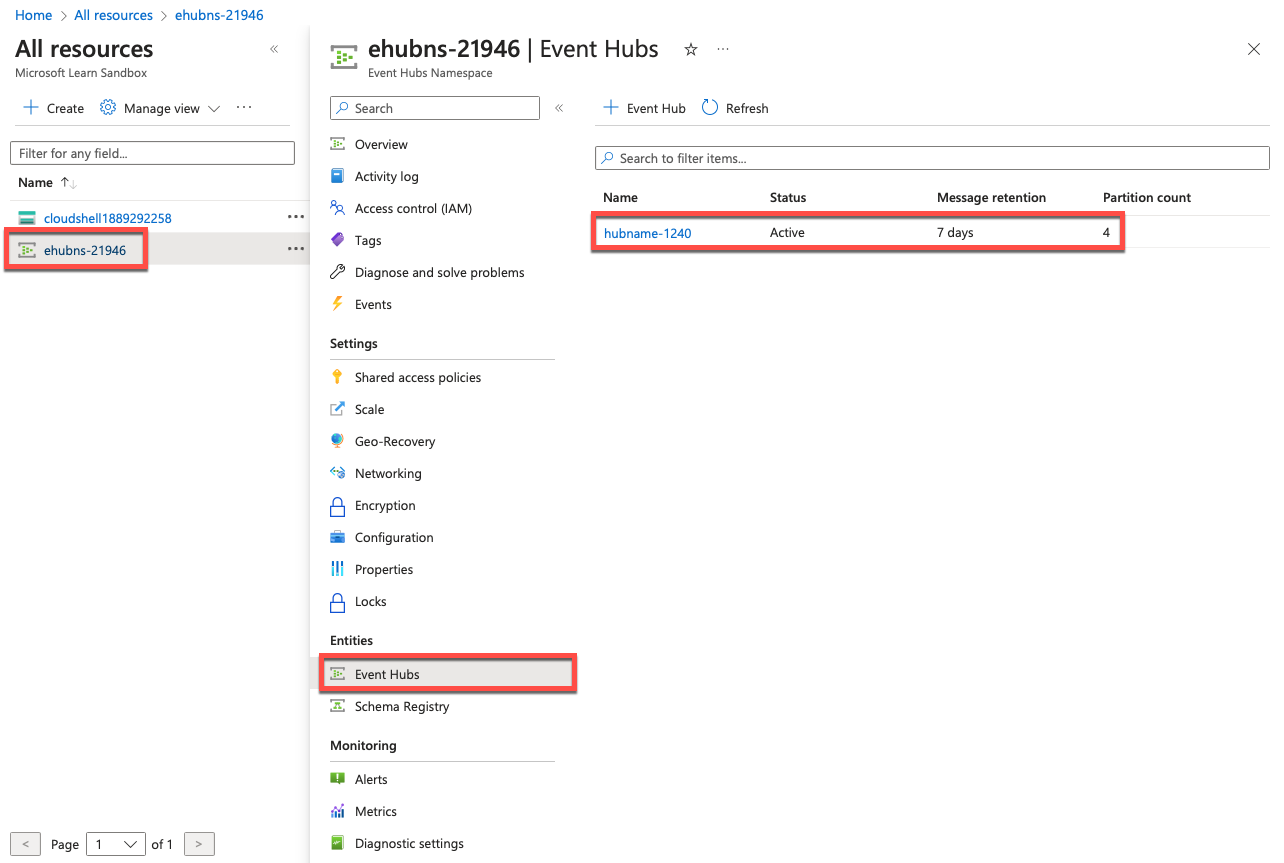
Task: Create a new resource with Create button
Action: [54, 108]
